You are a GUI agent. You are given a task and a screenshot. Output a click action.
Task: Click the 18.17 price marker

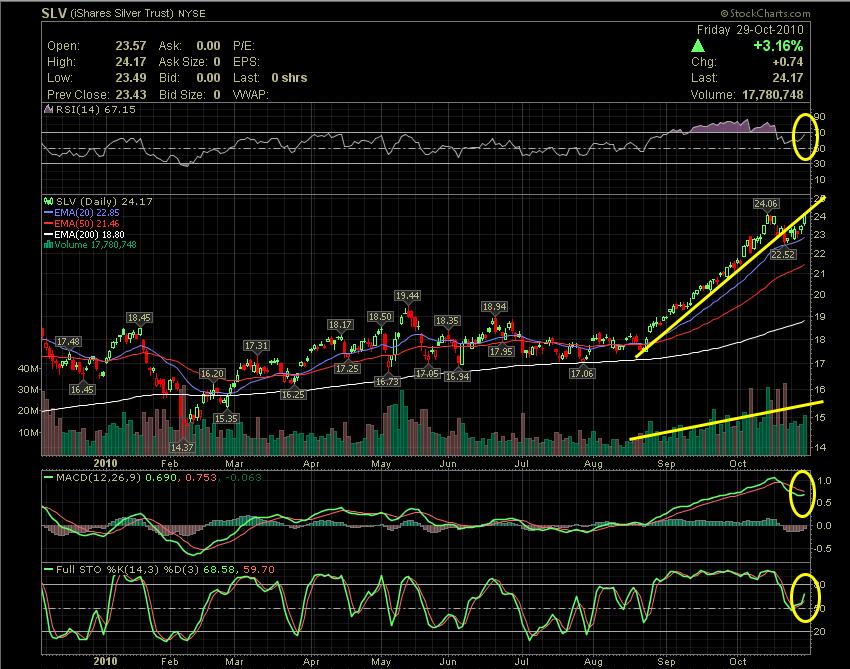pyautogui.click(x=340, y=325)
